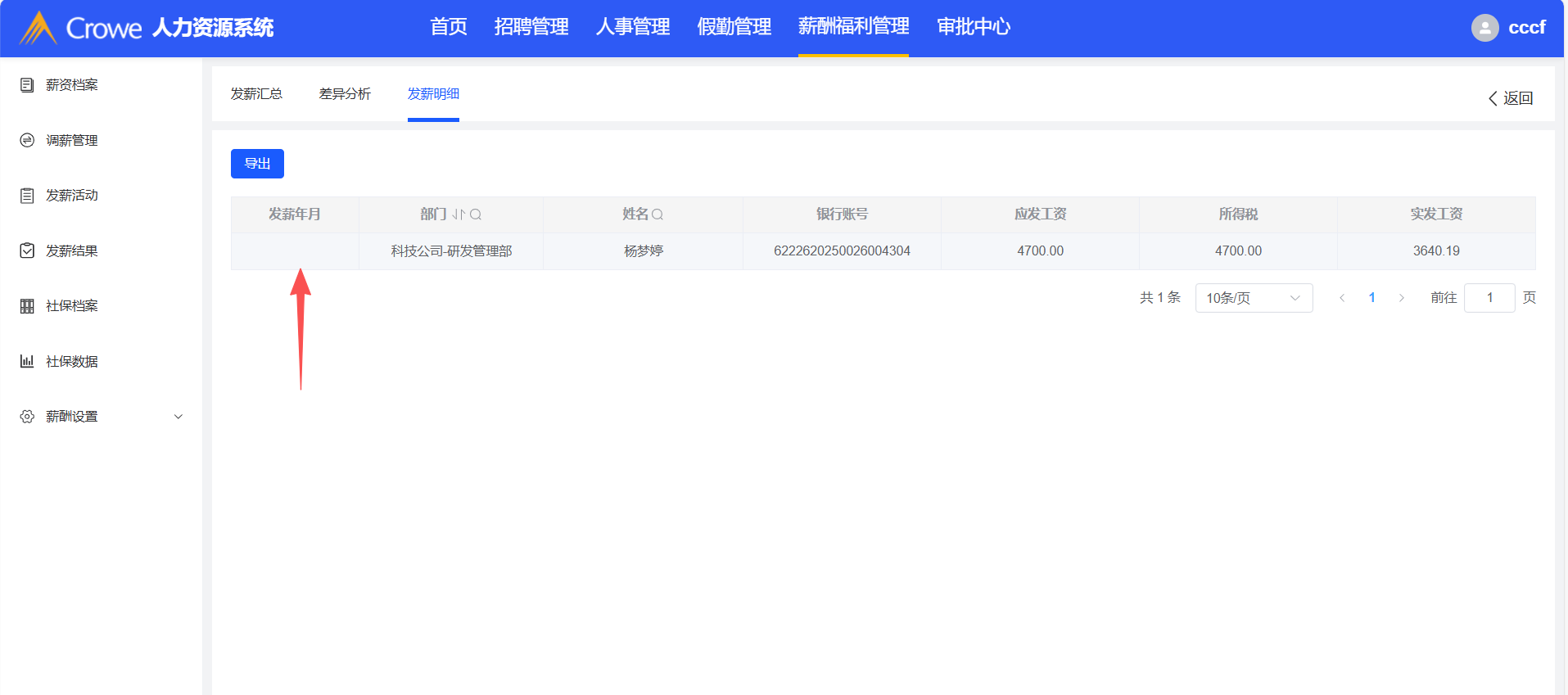Click the 薪酬设置 gear icon
Screen dimensions: 1568x695
tap(27, 417)
